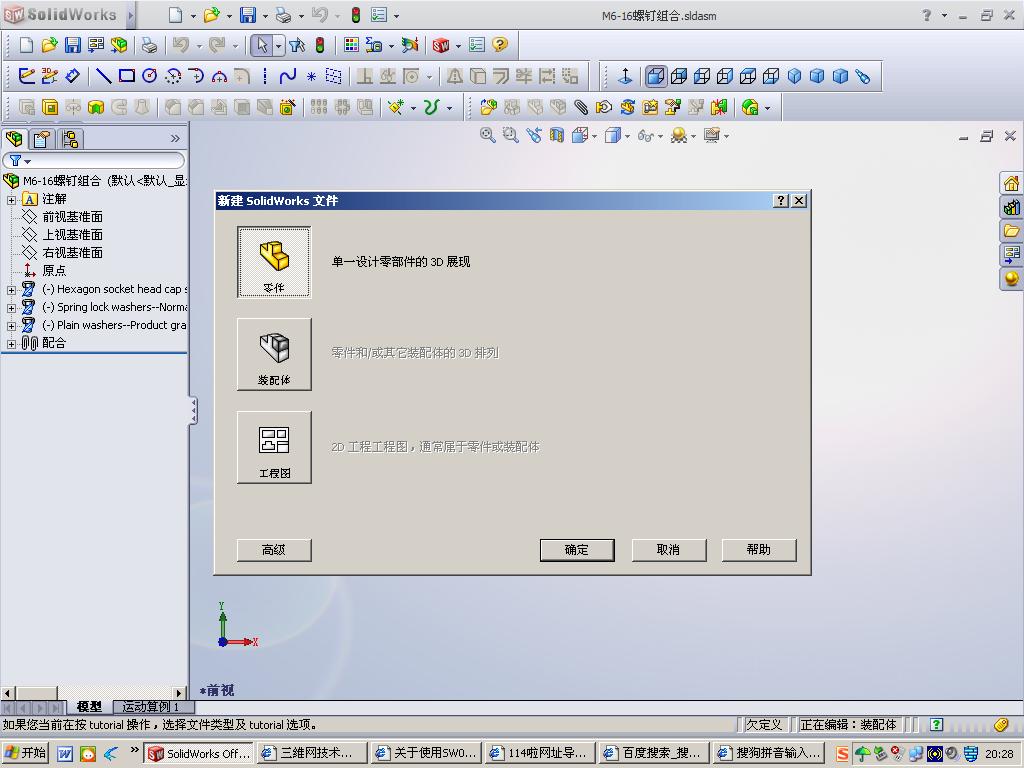Click the Rebuild traffic light icon

(x=320, y=45)
